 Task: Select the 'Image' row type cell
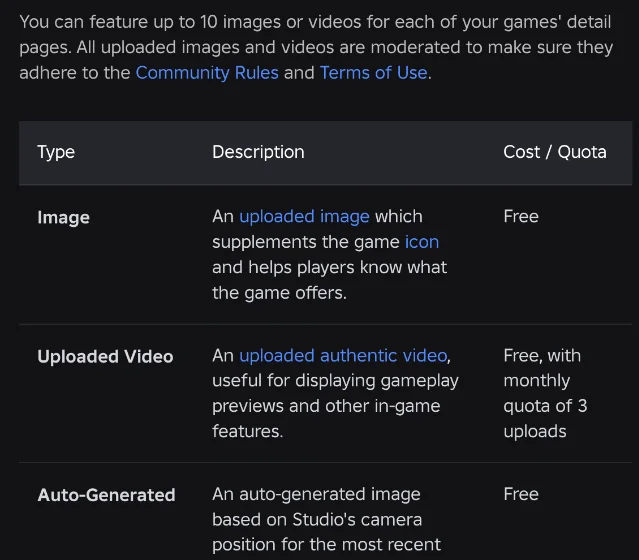pos(64,218)
